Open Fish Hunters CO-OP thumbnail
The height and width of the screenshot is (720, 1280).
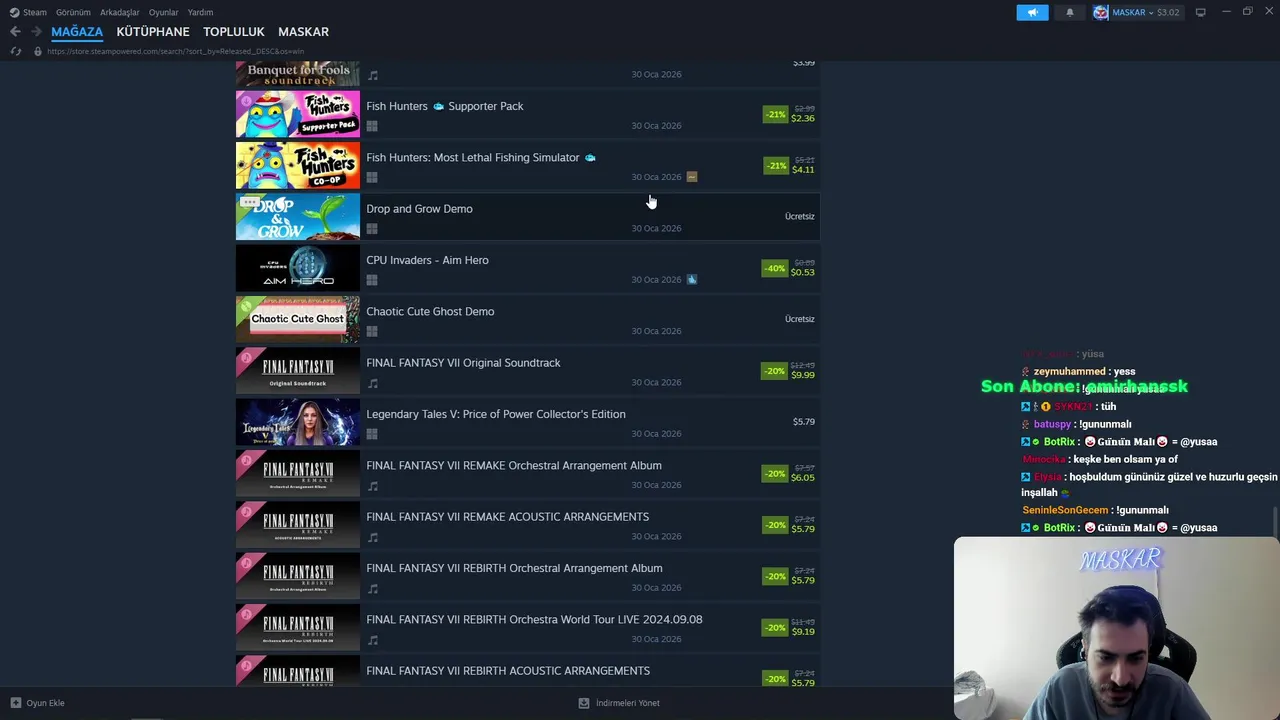[297, 165]
